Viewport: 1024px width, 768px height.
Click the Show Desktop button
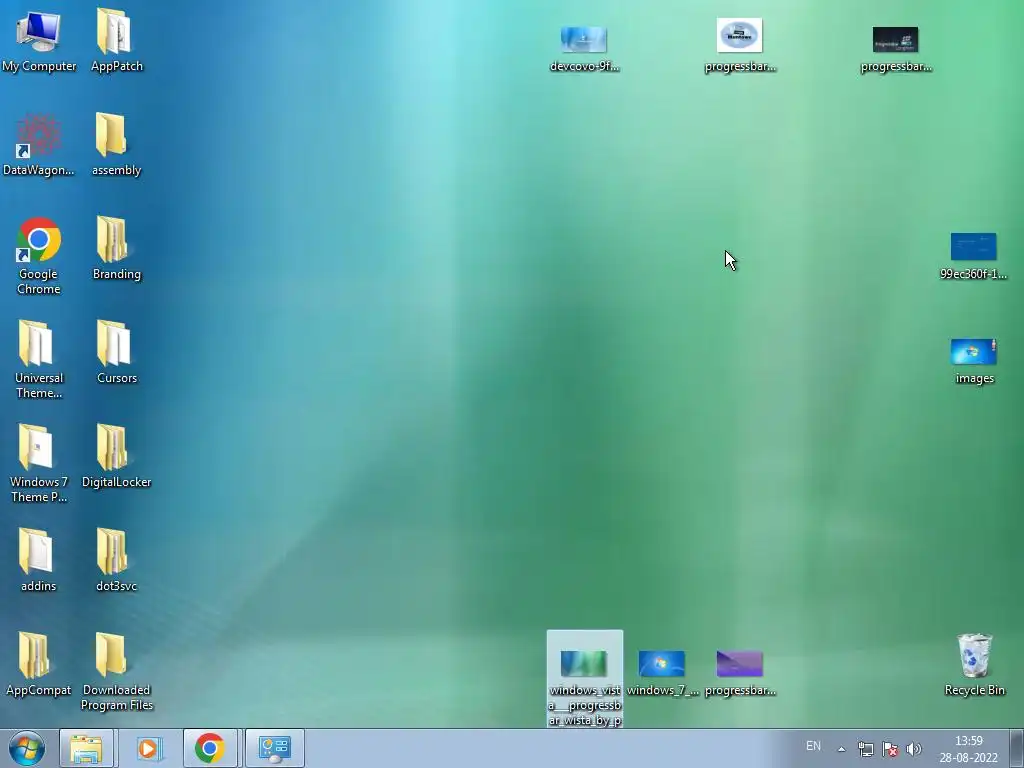coord(1017,748)
